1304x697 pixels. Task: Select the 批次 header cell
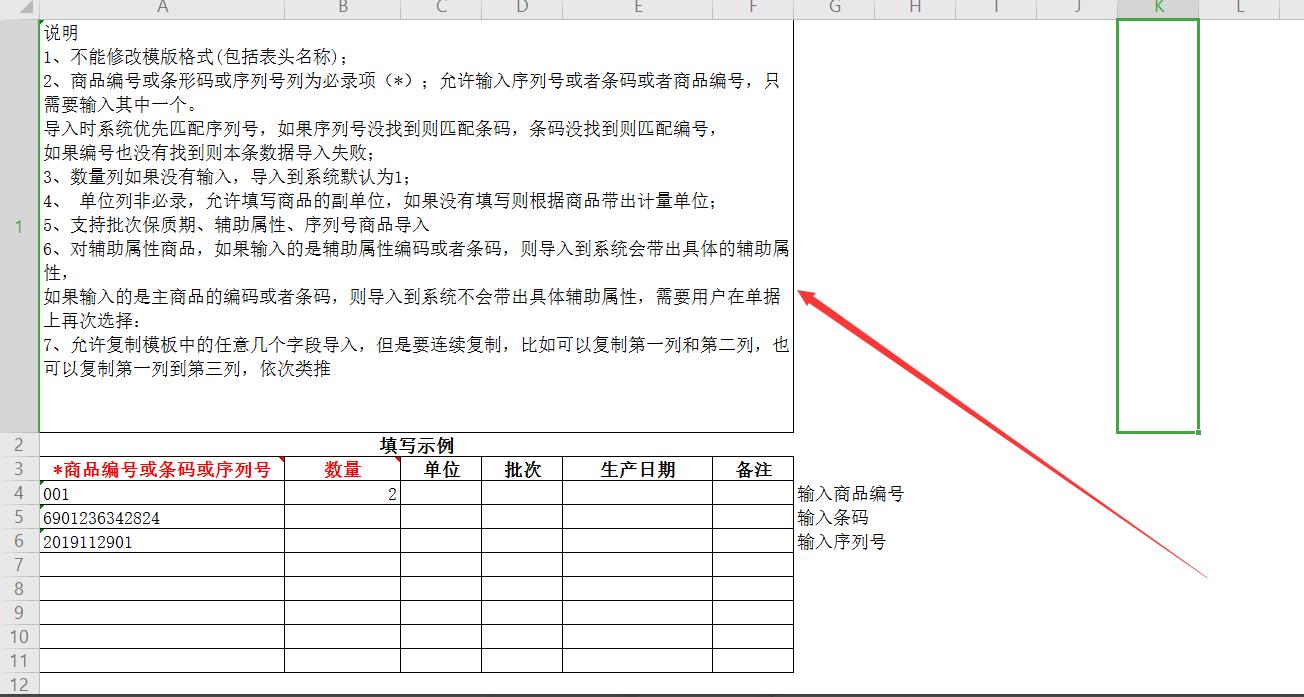[x=522, y=469]
